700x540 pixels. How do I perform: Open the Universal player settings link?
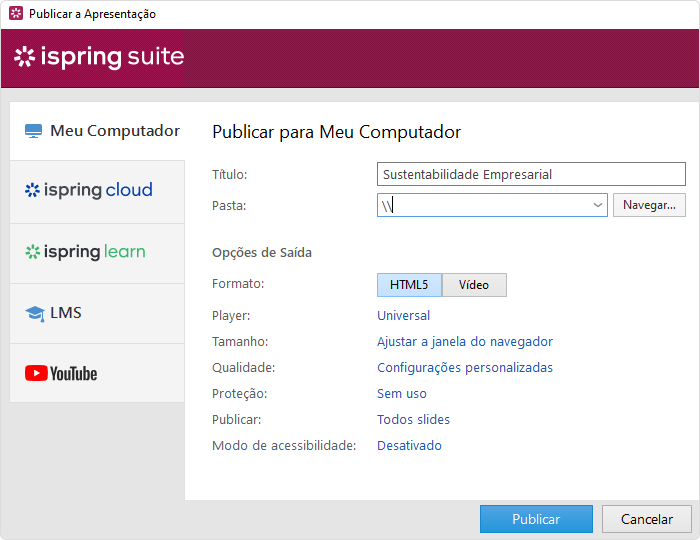pyautogui.click(x=404, y=316)
